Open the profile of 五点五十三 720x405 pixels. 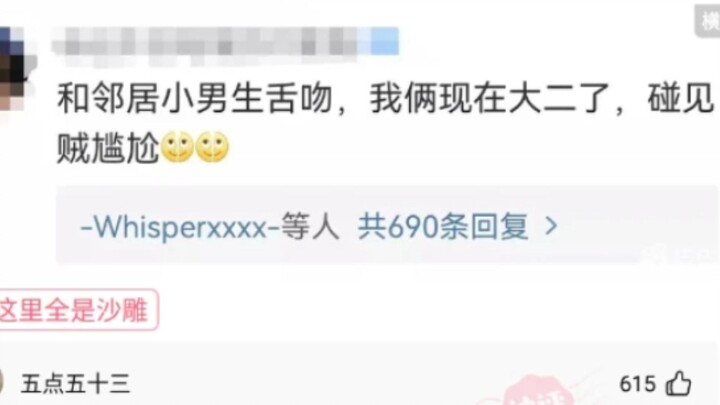tap(75, 384)
